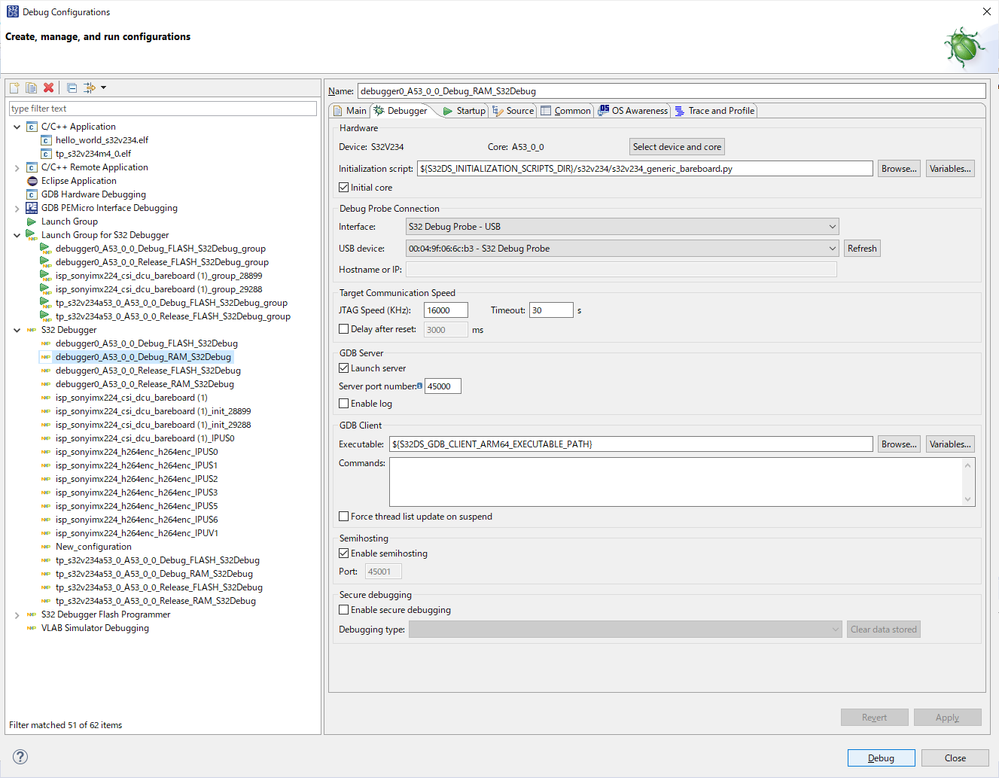Delete selected configuration with red X icon
Screen dimensions: 999x778
click(x=48, y=88)
